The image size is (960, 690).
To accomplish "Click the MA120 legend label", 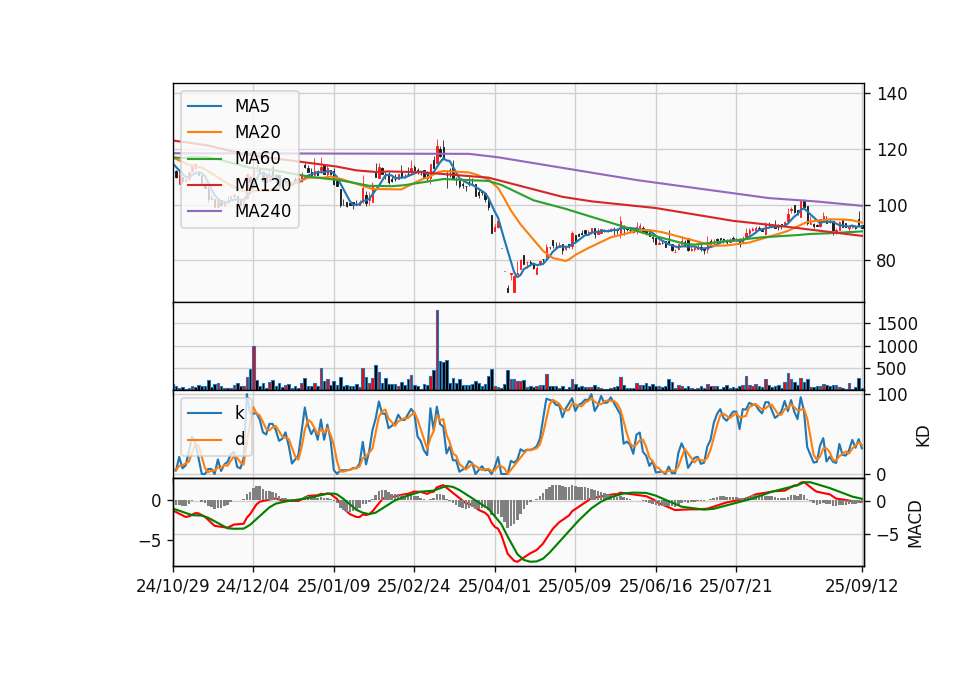I will pyautogui.click(x=263, y=184).
